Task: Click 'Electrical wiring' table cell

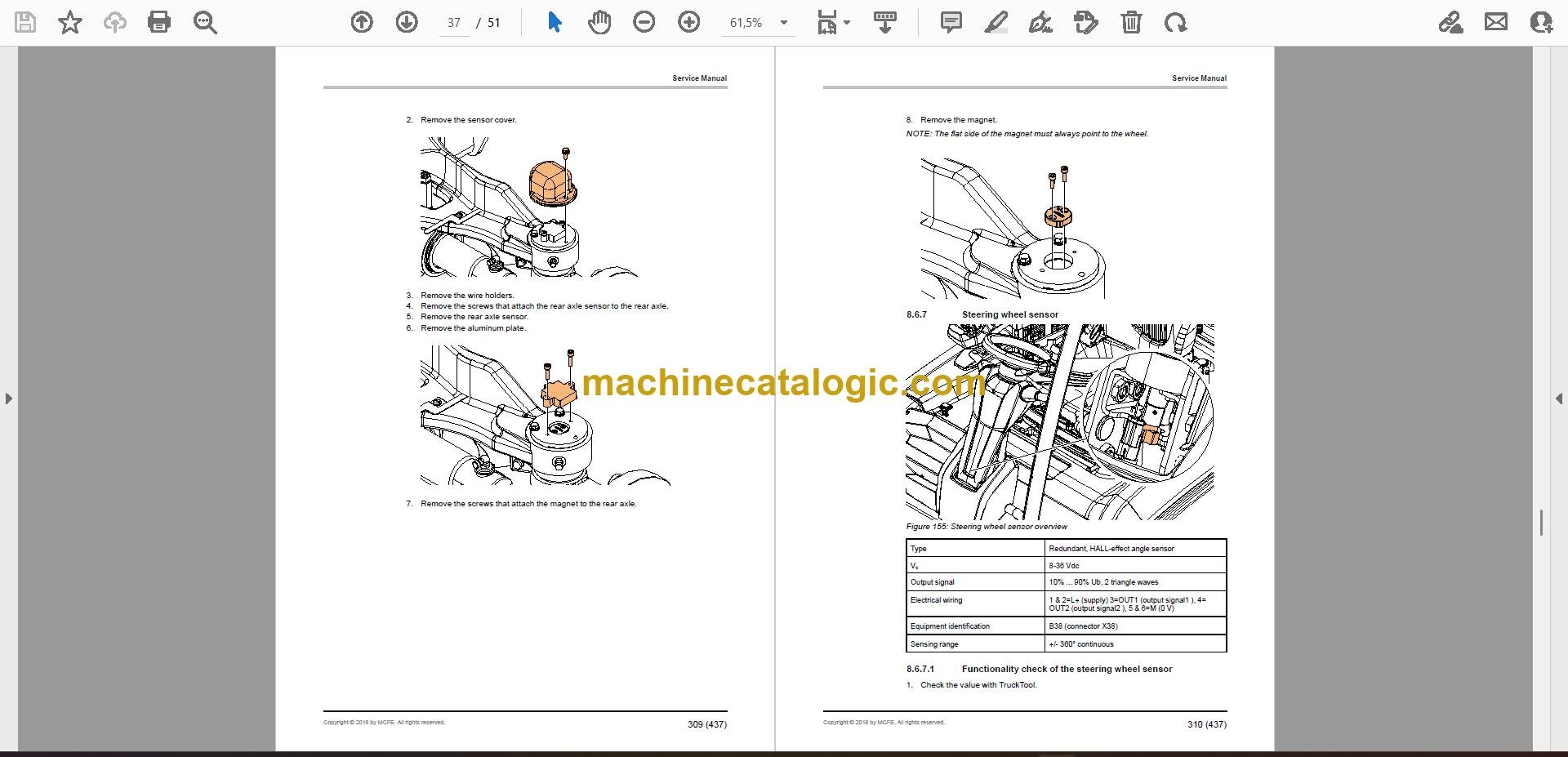Action: pyautogui.click(x=976, y=604)
